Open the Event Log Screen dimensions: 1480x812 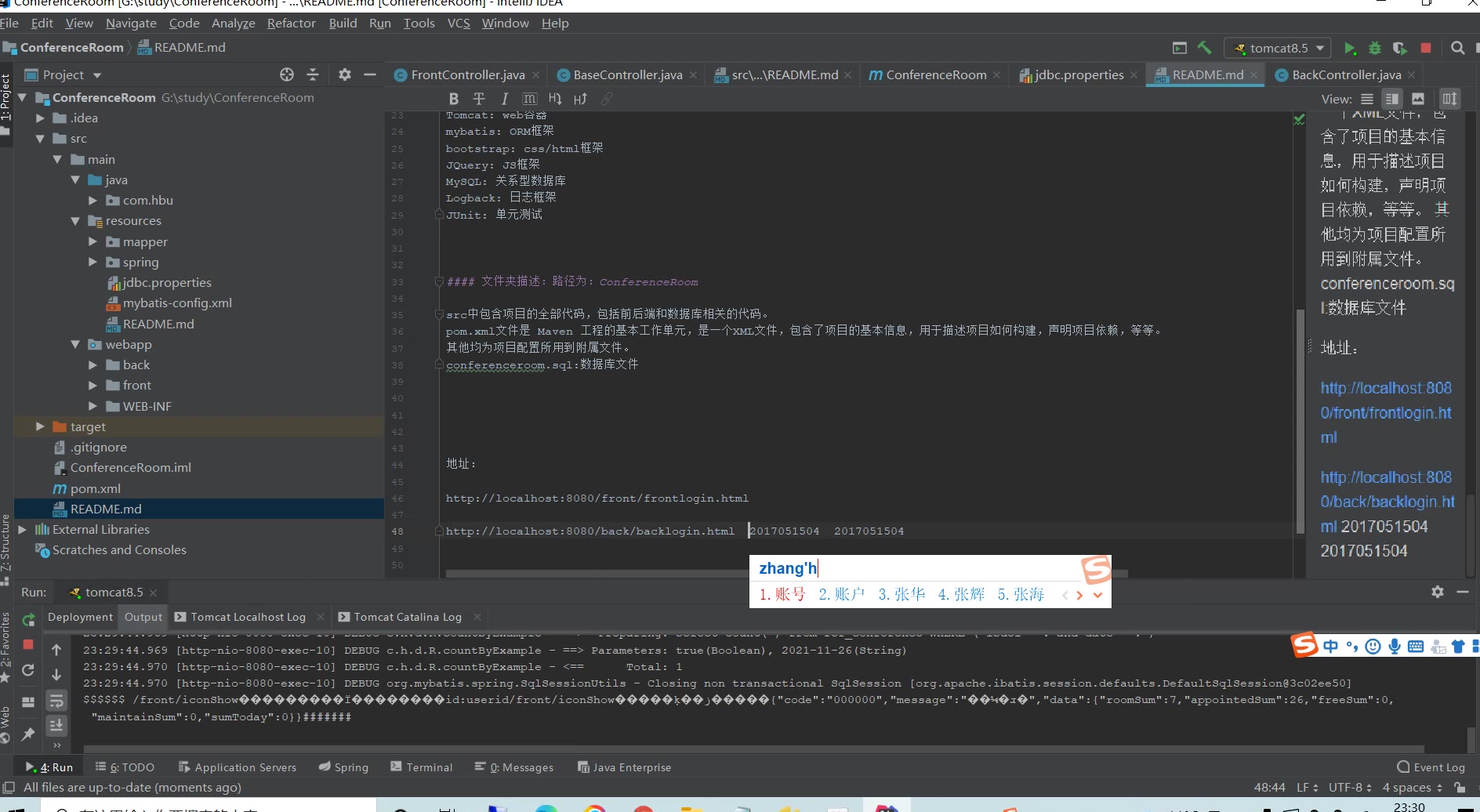click(x=1431, y=767)
